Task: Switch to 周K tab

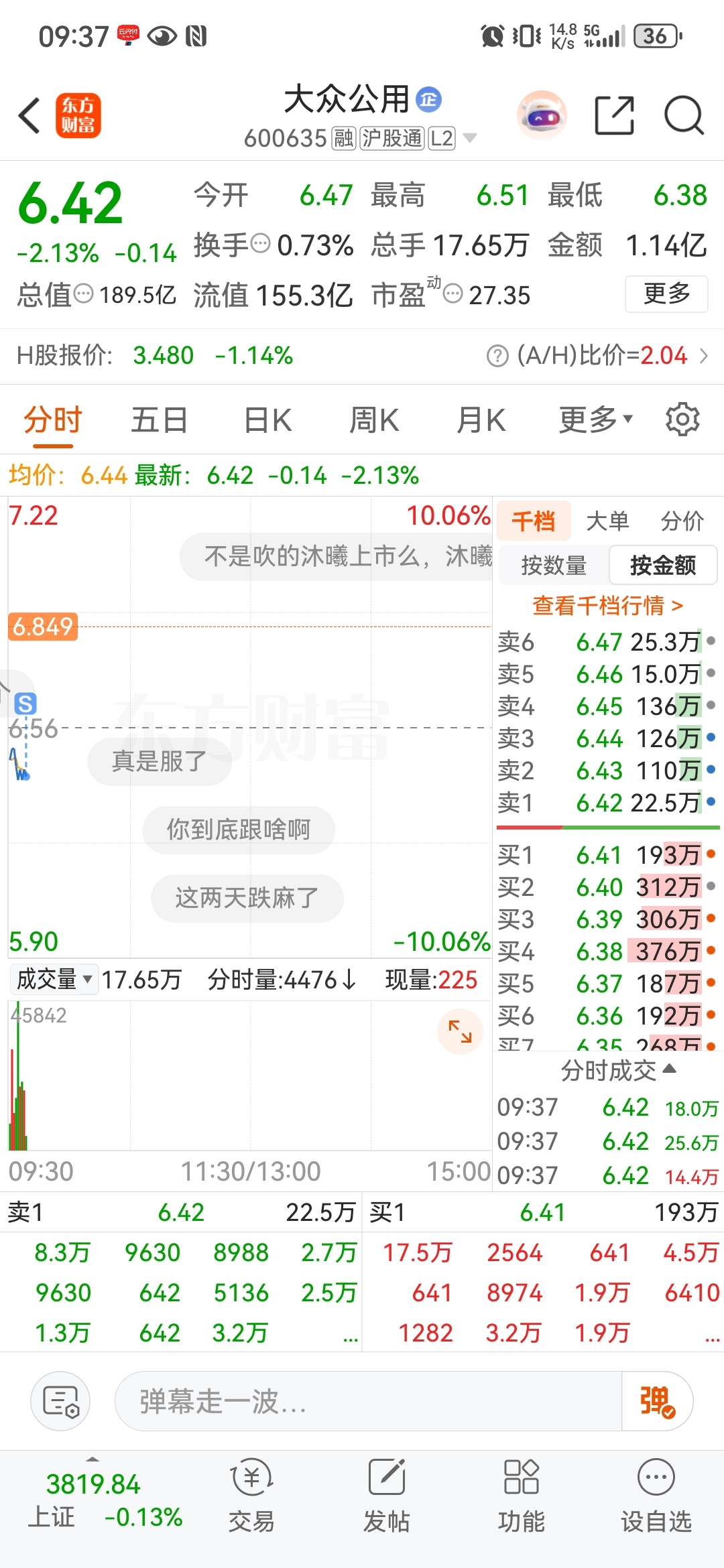Action: click(x=374, y=420)
